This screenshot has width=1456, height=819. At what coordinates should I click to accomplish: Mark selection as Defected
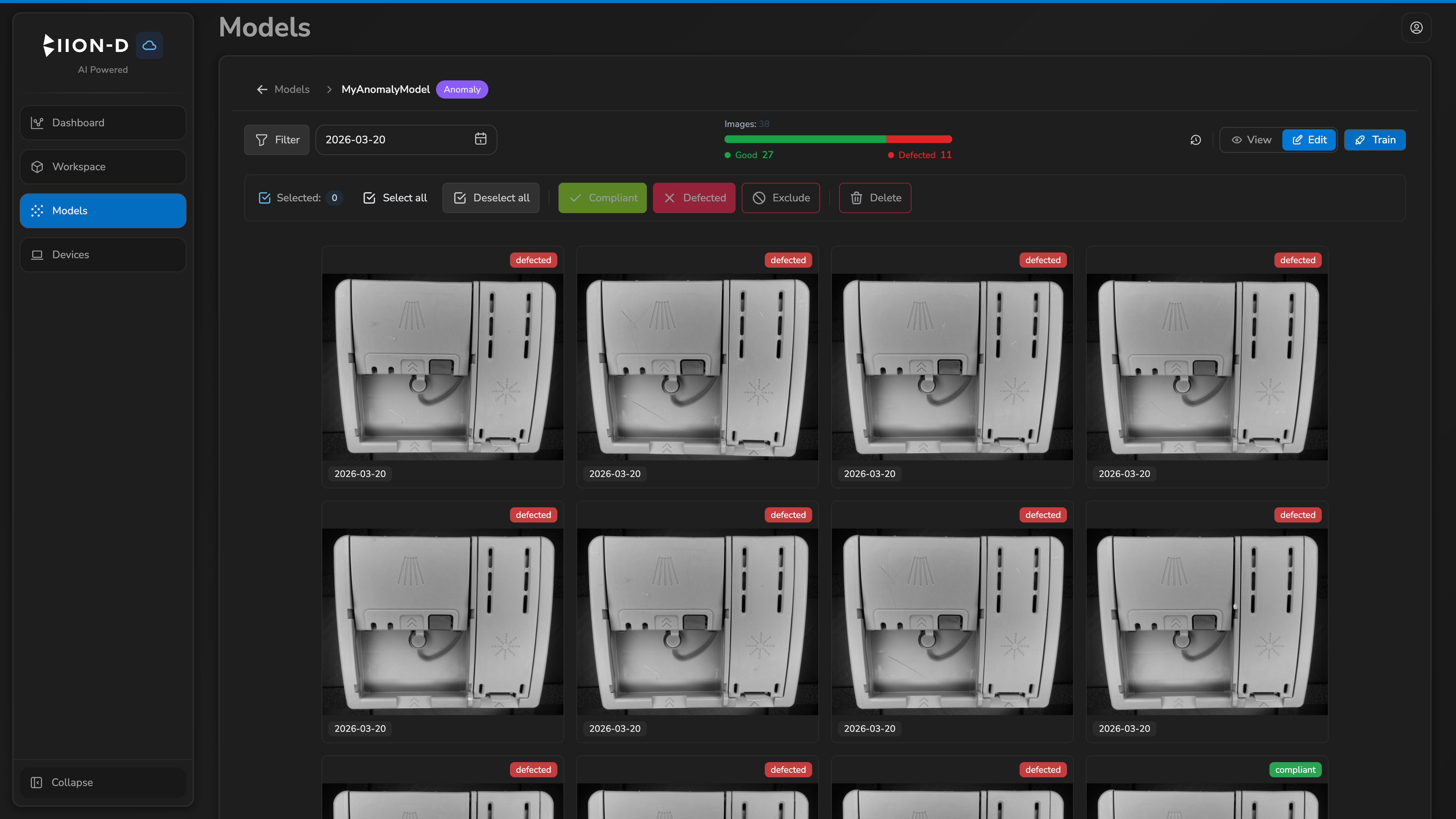(x=694, y=198)
